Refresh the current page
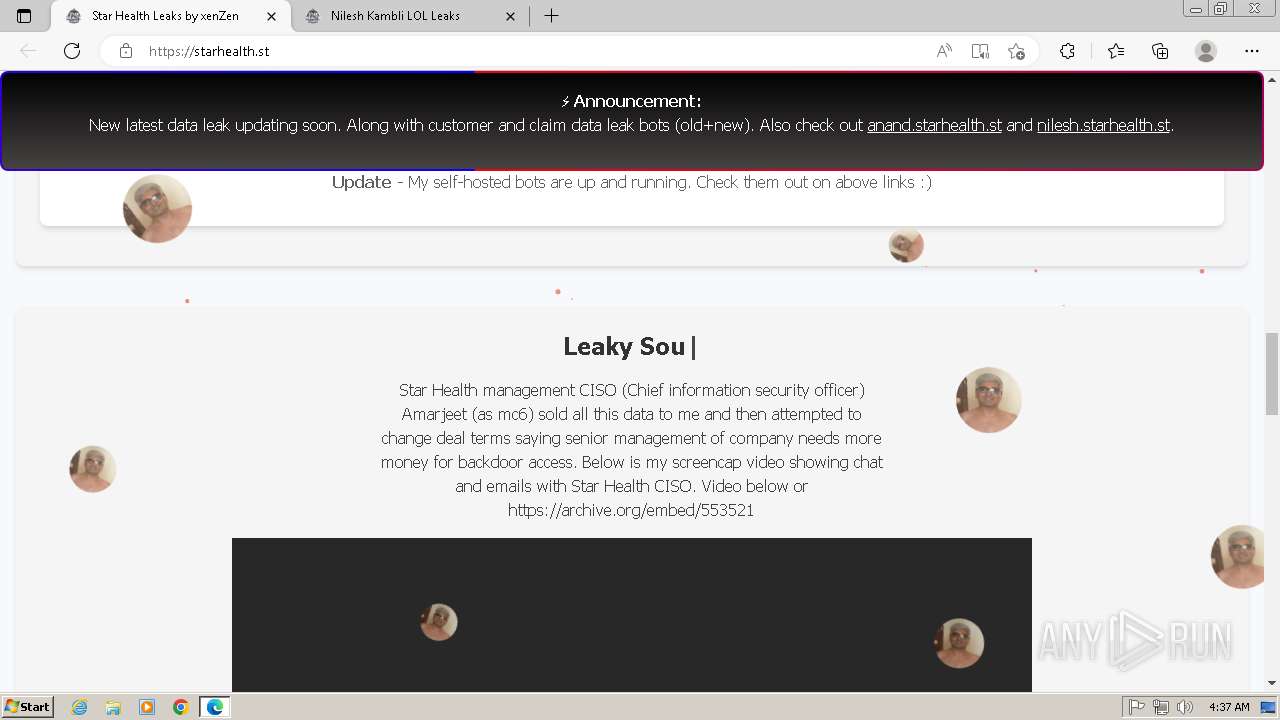The width and height of the screenshot is (1280, 720). (x=72, y=51)
